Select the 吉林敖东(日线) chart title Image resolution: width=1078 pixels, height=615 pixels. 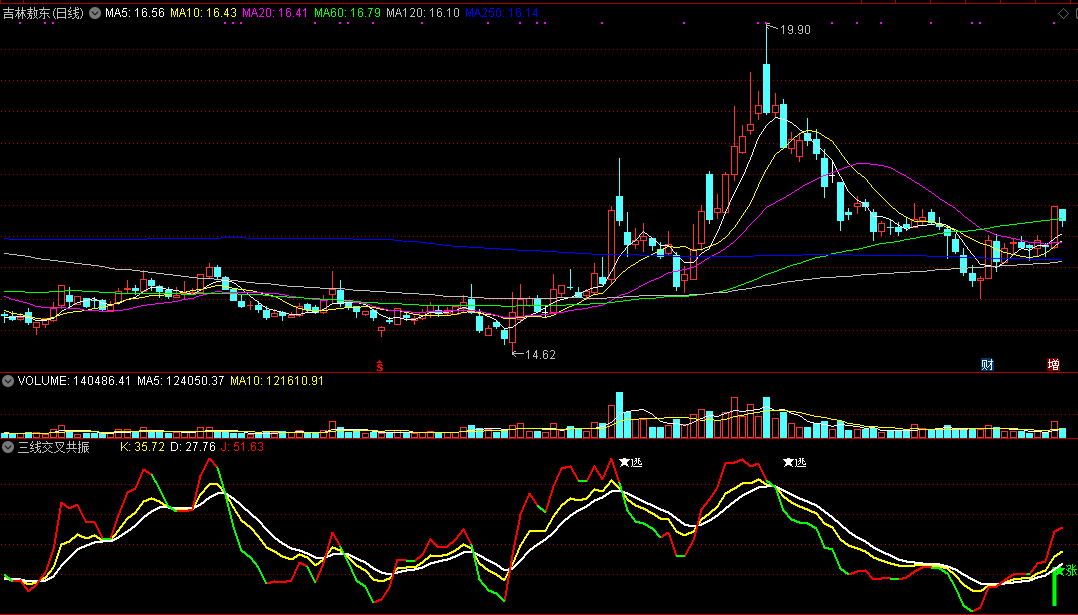43,13
